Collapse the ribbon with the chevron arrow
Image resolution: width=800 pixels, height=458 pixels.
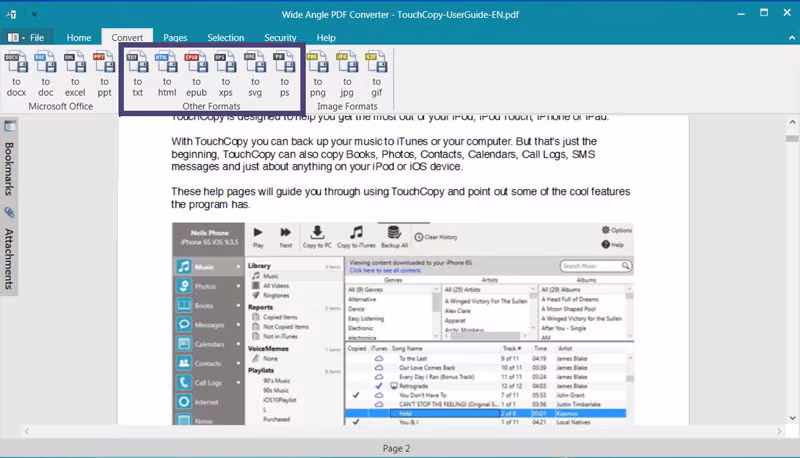click(791, 38)
